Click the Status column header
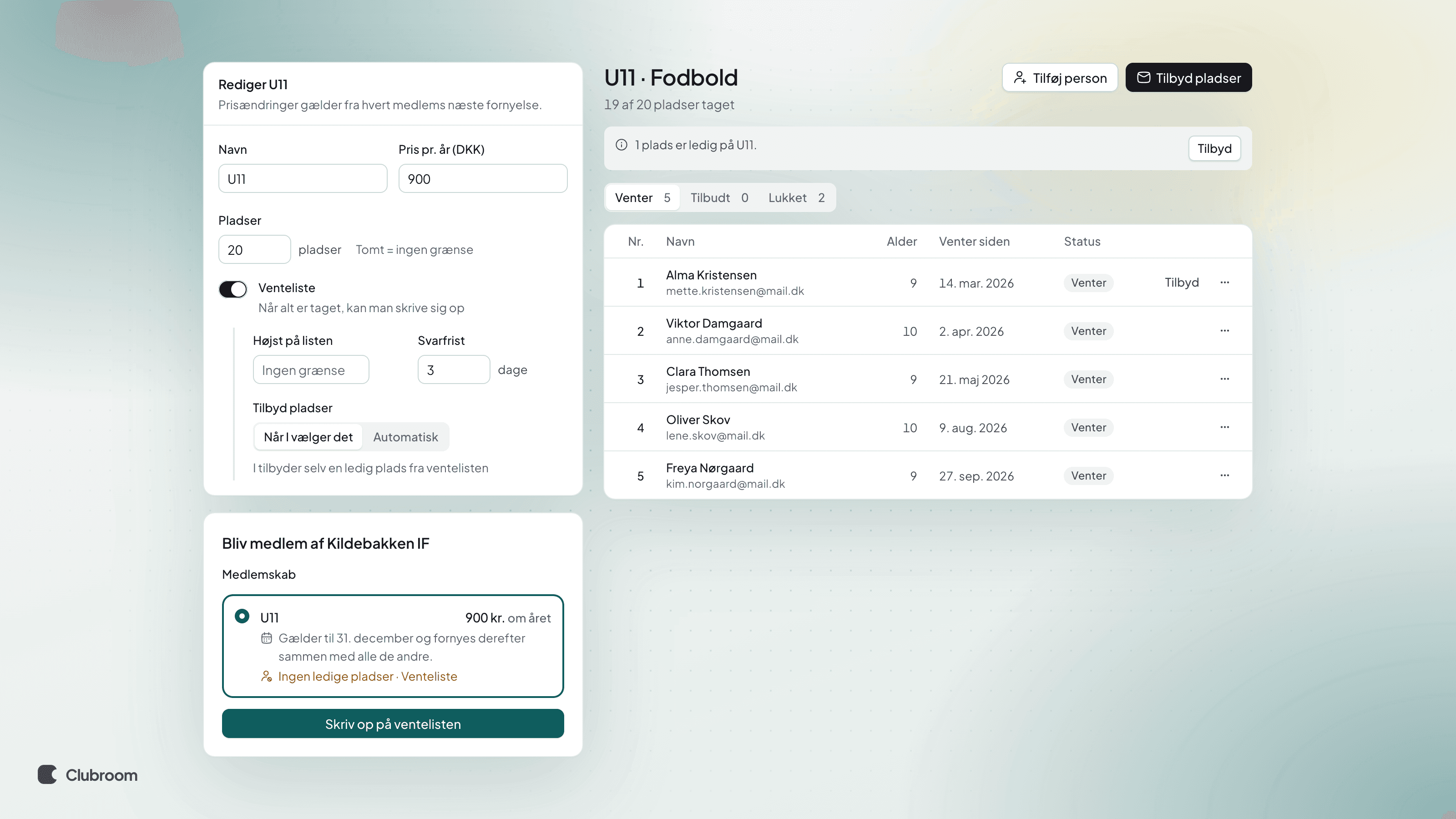1456x819 pixels. pos(1082,241)
